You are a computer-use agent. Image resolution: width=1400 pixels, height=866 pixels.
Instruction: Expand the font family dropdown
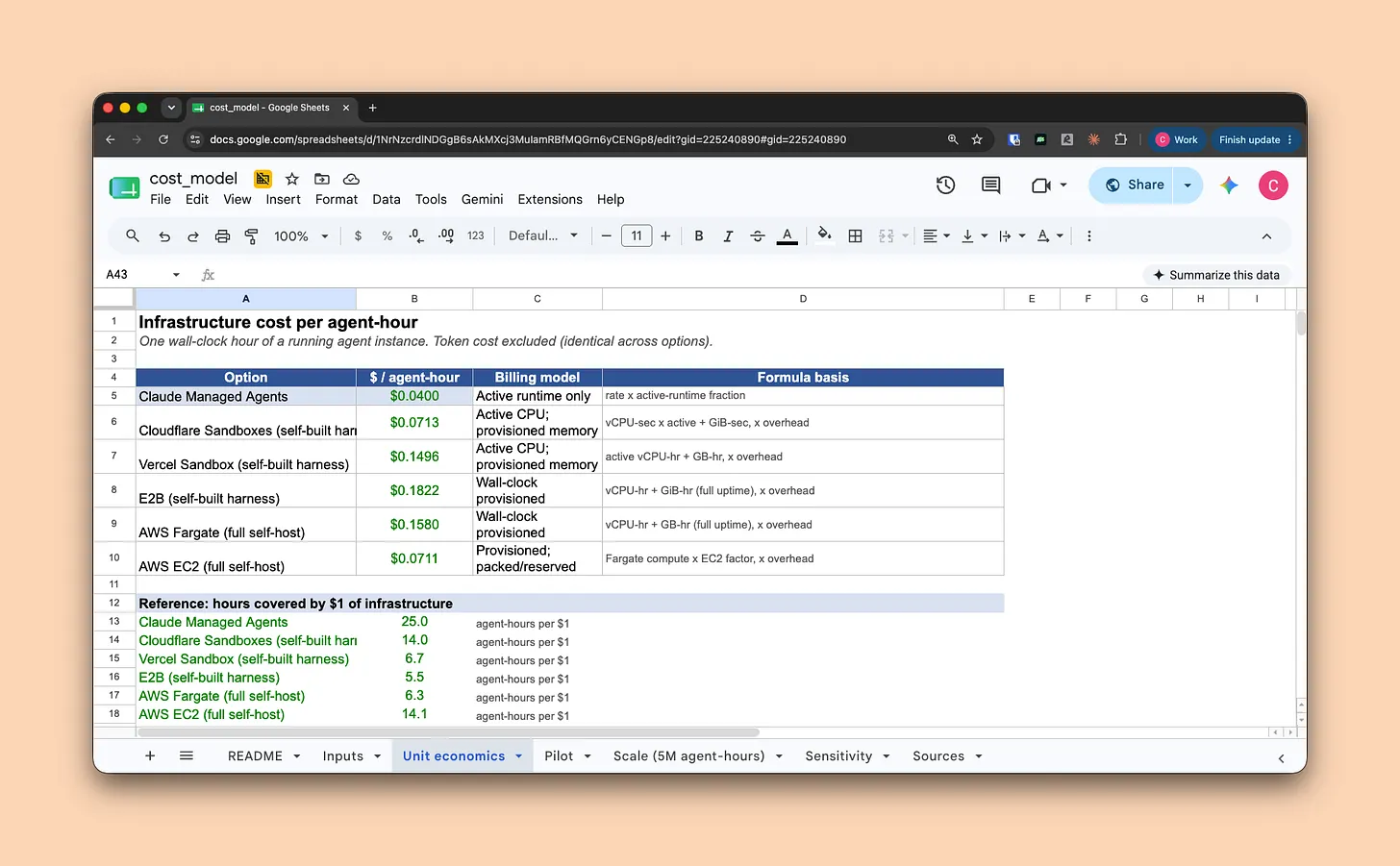[x=543, y=235]
